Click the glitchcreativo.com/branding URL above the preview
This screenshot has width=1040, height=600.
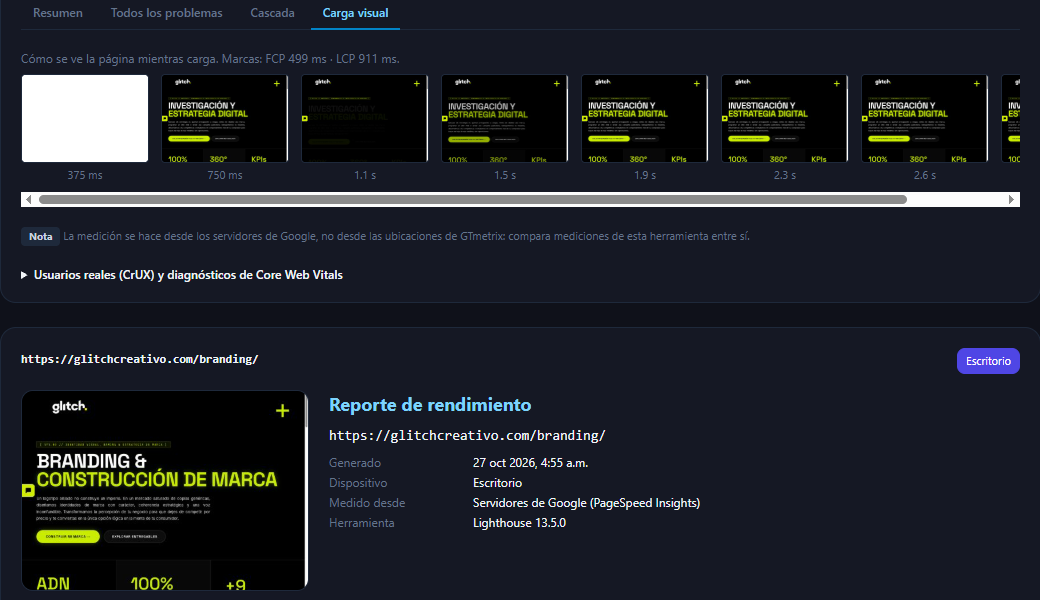click(x=139, y=359)
